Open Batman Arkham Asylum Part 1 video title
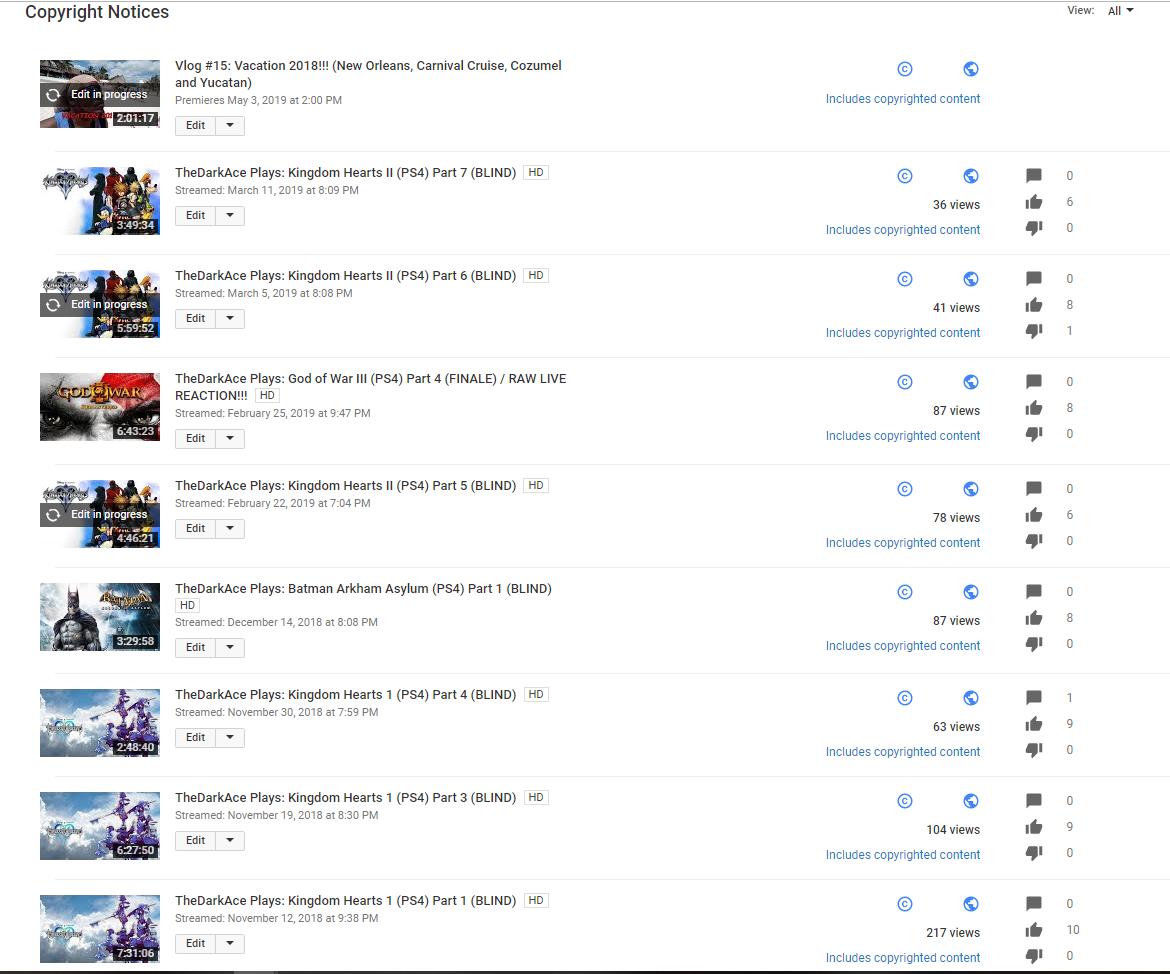This screenshot has height=974, width=1170. pyautogui.click(x=363, y=589)
